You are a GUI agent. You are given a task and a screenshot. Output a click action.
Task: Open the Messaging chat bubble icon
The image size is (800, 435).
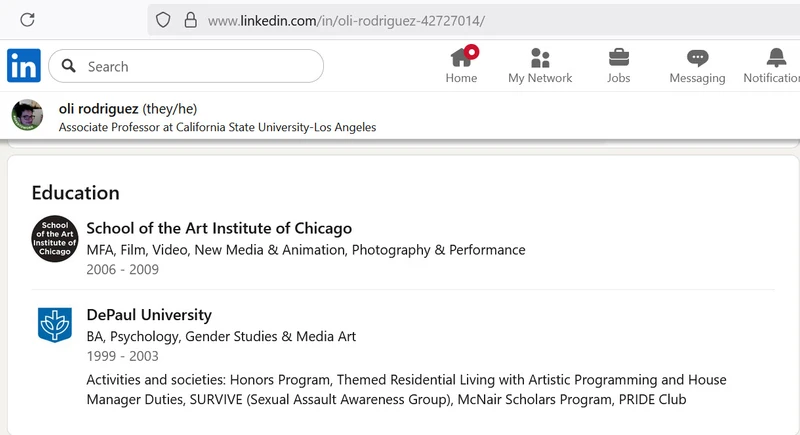697,58
